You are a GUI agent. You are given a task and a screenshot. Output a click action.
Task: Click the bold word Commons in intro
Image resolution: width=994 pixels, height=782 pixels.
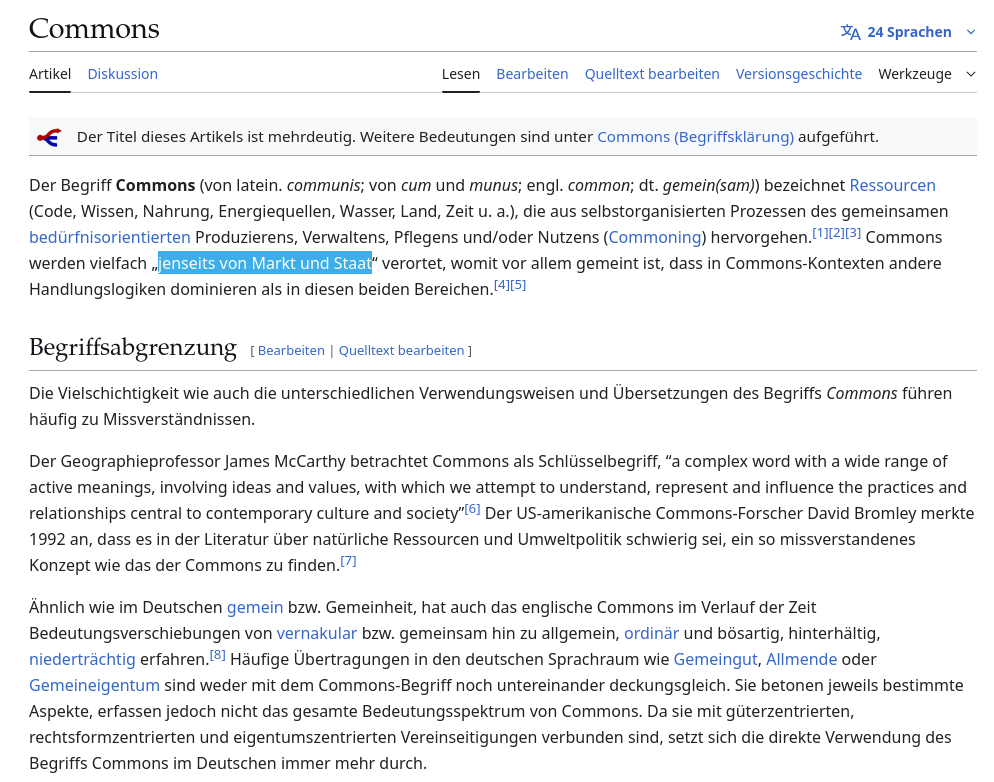pos(155,186)
